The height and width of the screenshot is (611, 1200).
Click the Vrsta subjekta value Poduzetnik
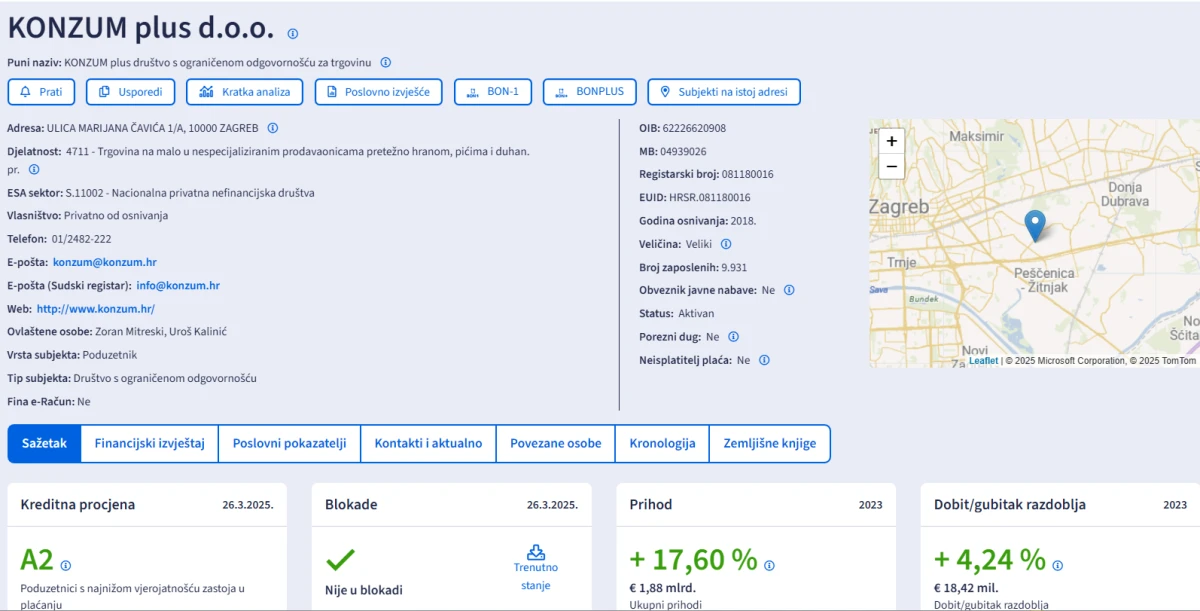[x=109, y=355]
